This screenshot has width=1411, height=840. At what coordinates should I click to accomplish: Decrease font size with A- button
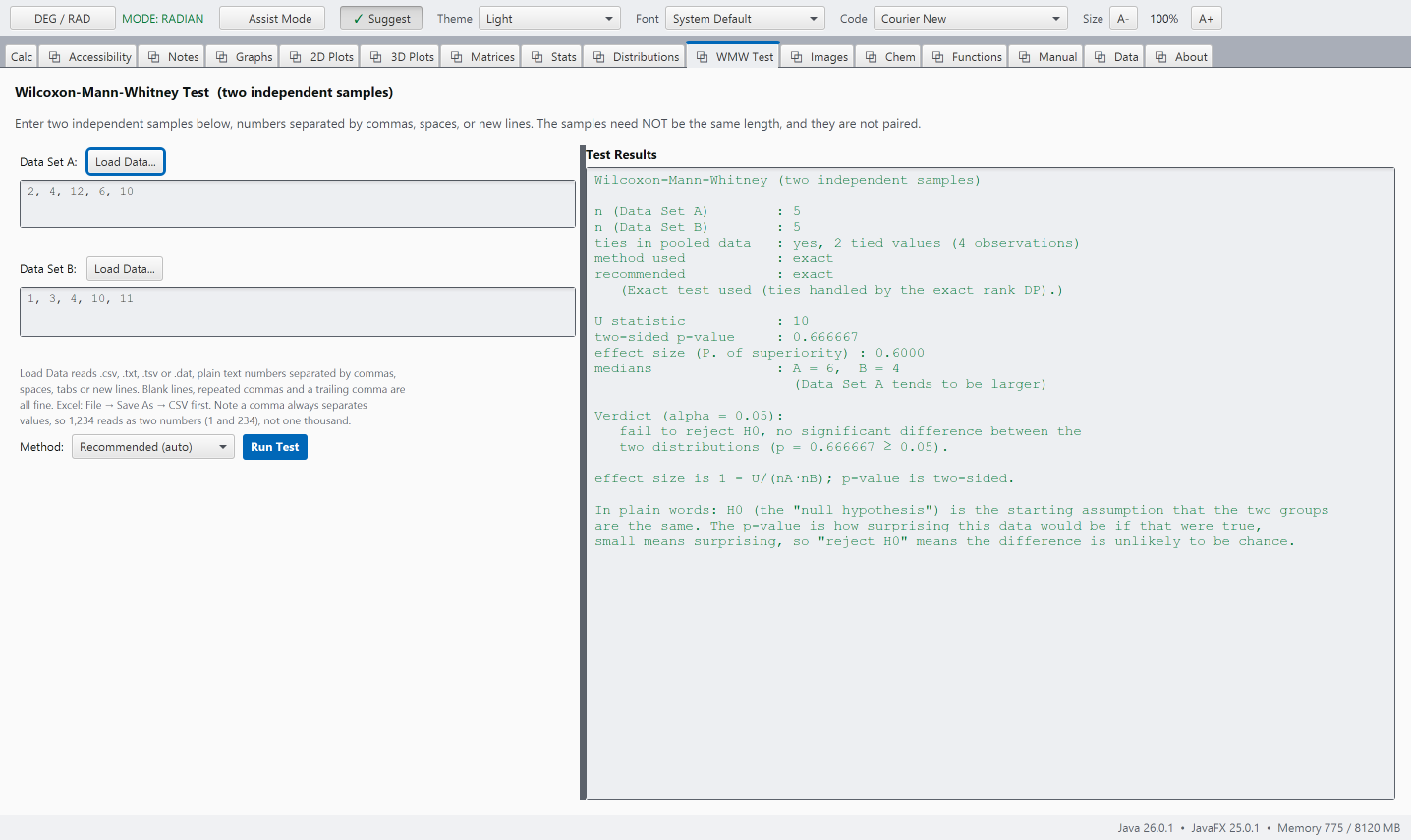point(1123,19)
